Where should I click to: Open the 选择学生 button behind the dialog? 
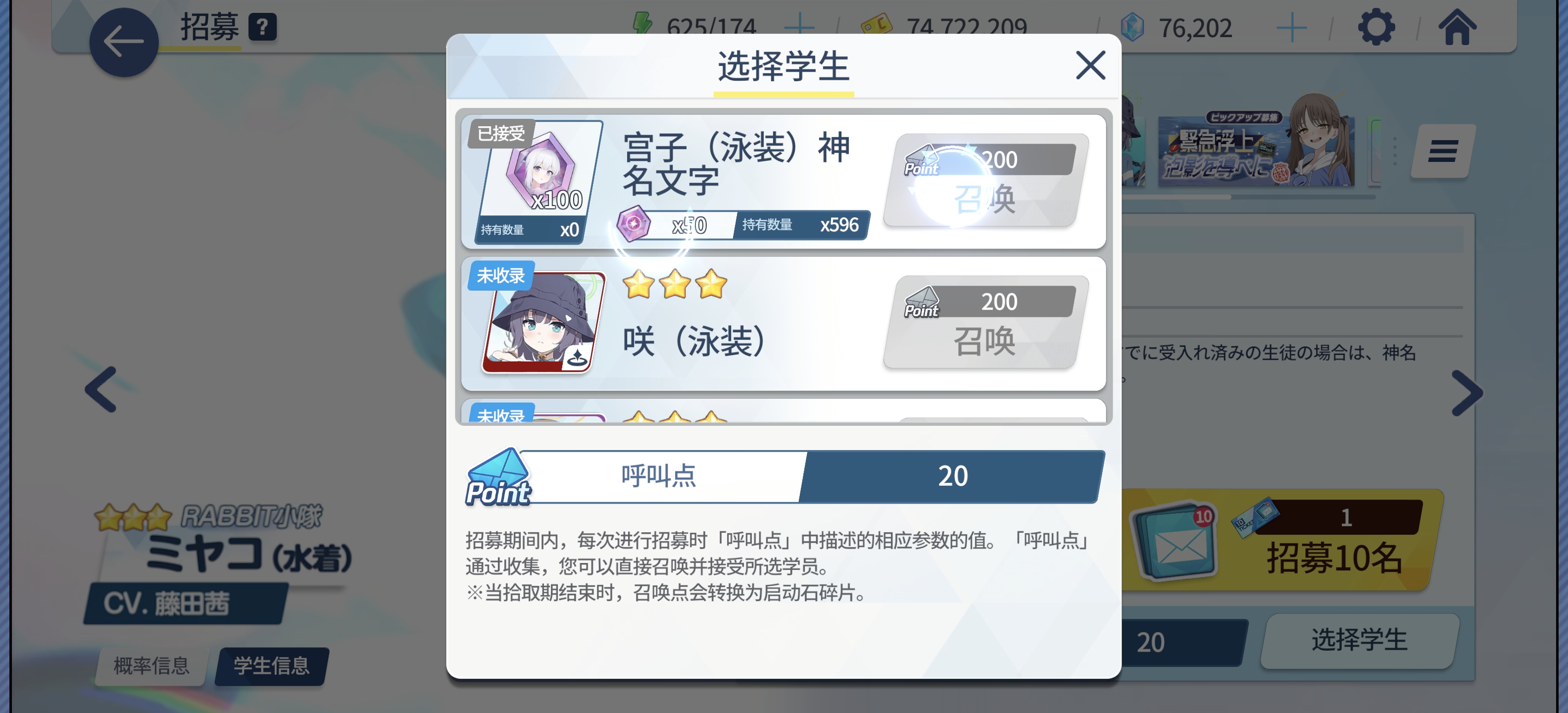tap(1359, 641)
